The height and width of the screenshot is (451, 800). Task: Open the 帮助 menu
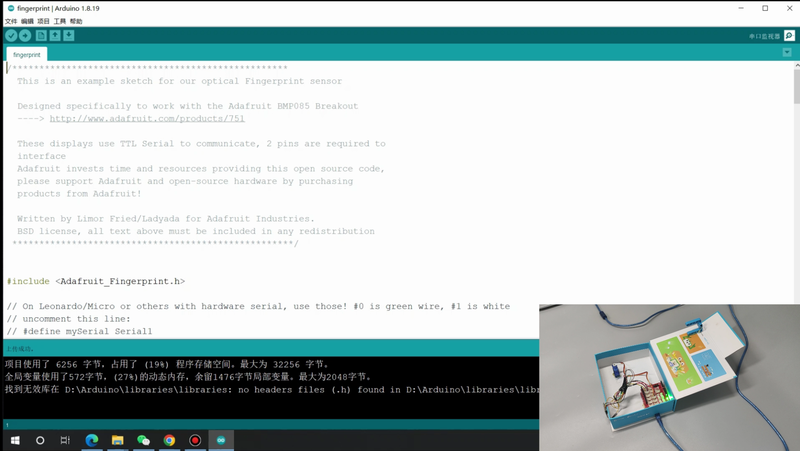click(x=76, y=21)
